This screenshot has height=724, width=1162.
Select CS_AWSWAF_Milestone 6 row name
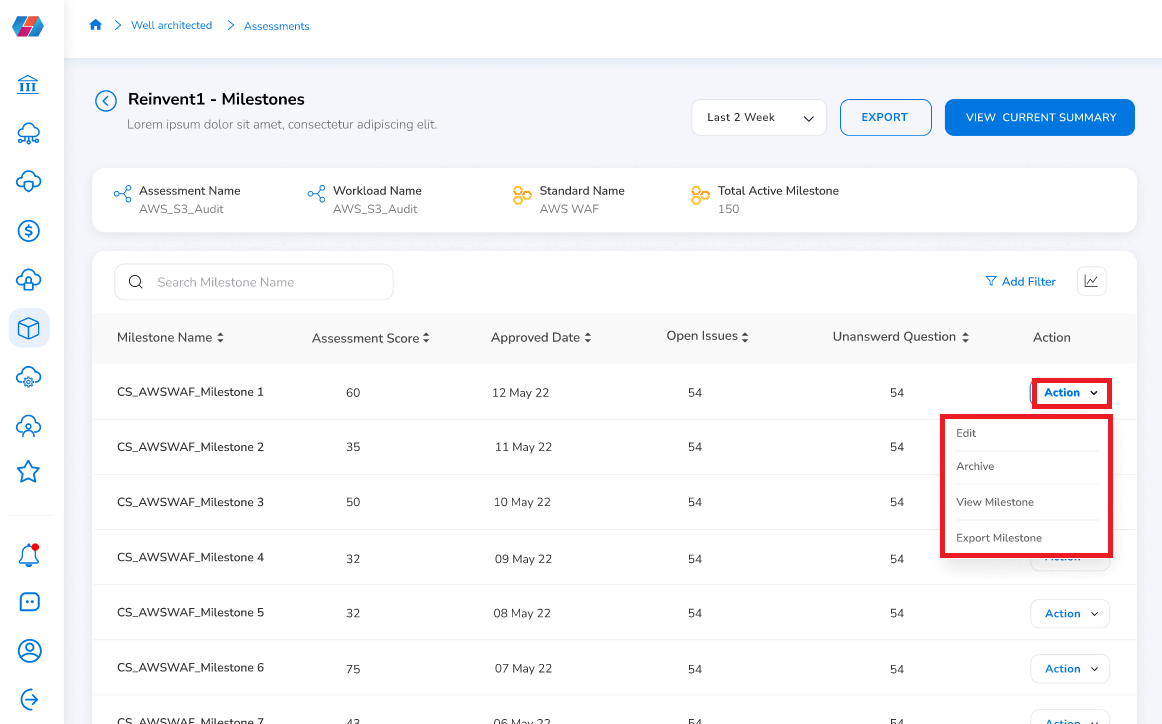pos(190,668)
